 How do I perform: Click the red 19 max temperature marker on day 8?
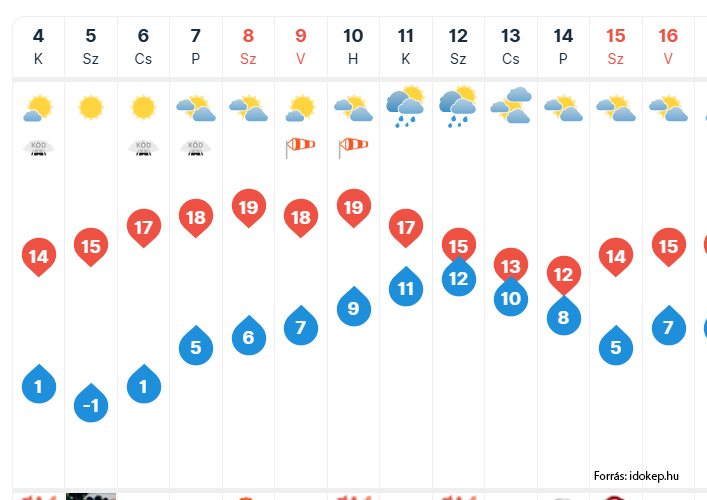pyautogui.click(x=248, y=208)
